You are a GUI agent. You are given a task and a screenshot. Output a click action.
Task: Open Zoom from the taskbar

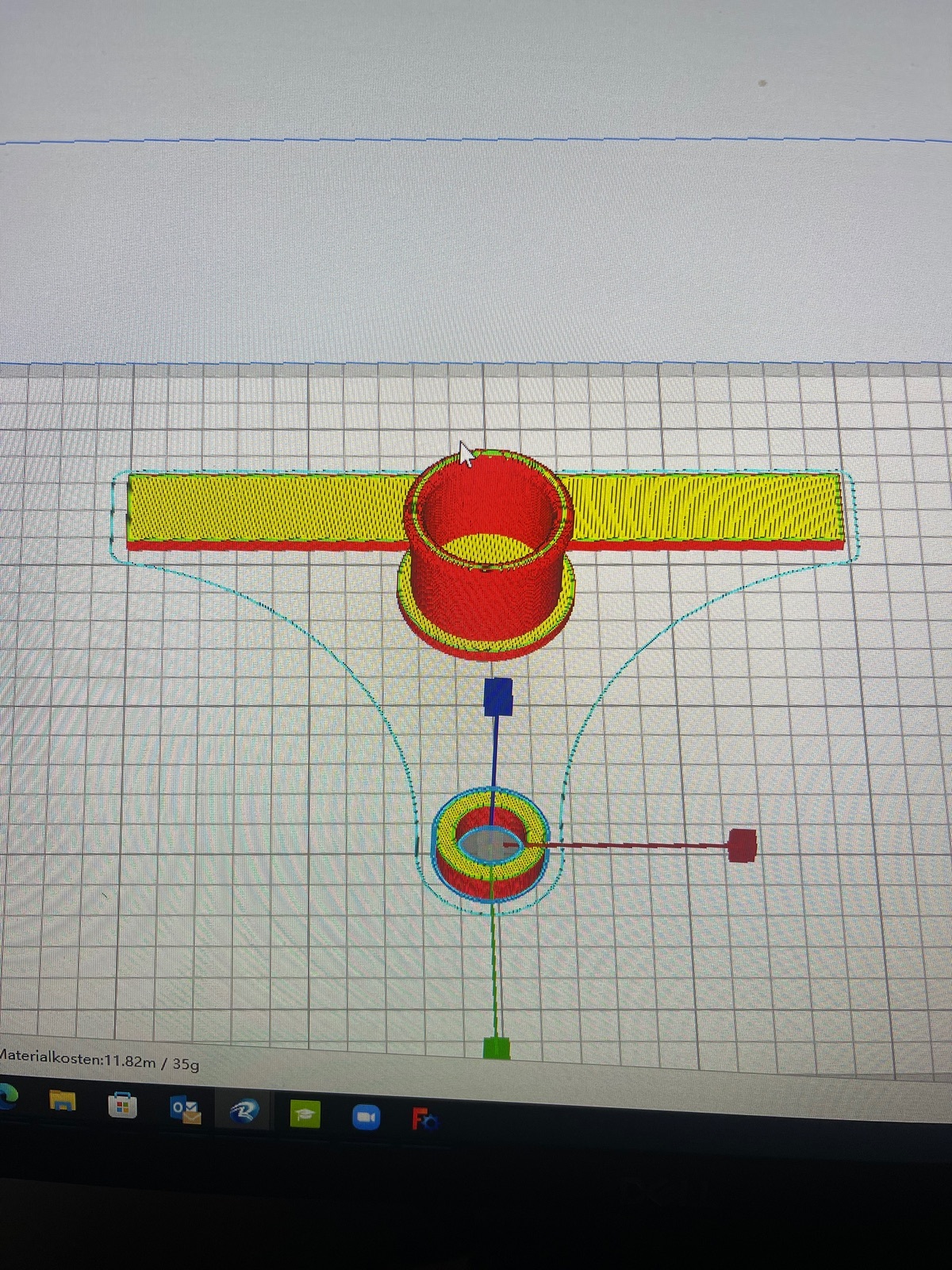click(366, 1118)
